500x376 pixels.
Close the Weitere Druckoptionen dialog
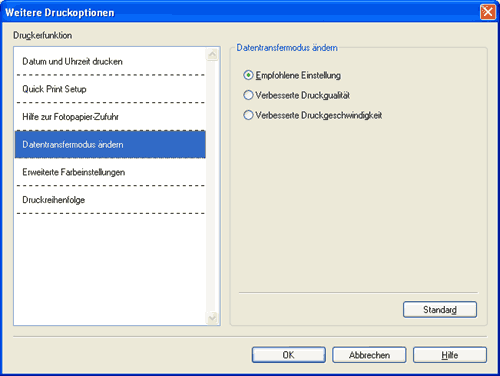pyautogui.click(x=488, y=12)
